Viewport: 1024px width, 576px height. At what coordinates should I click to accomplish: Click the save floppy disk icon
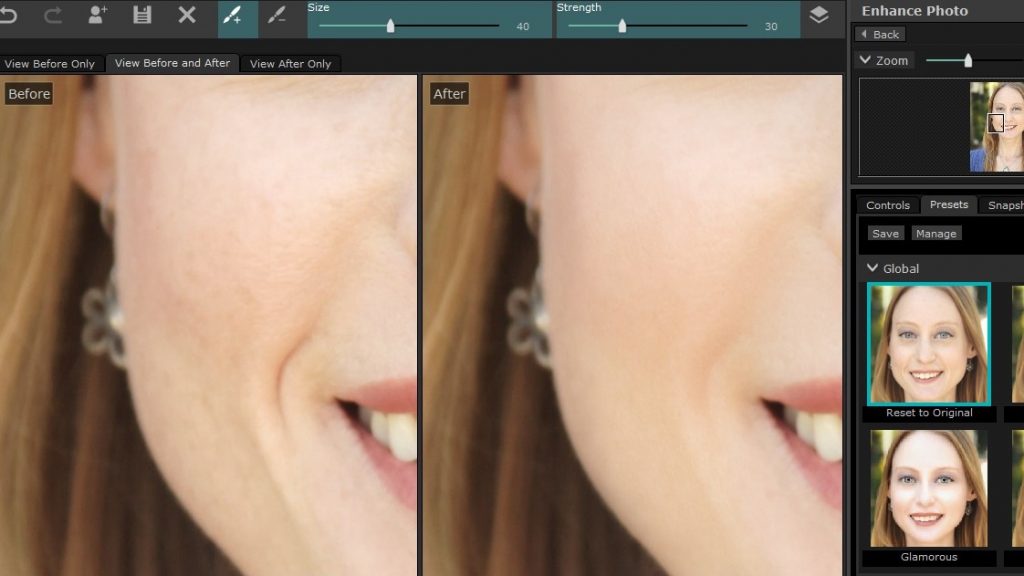click(142, 15)
